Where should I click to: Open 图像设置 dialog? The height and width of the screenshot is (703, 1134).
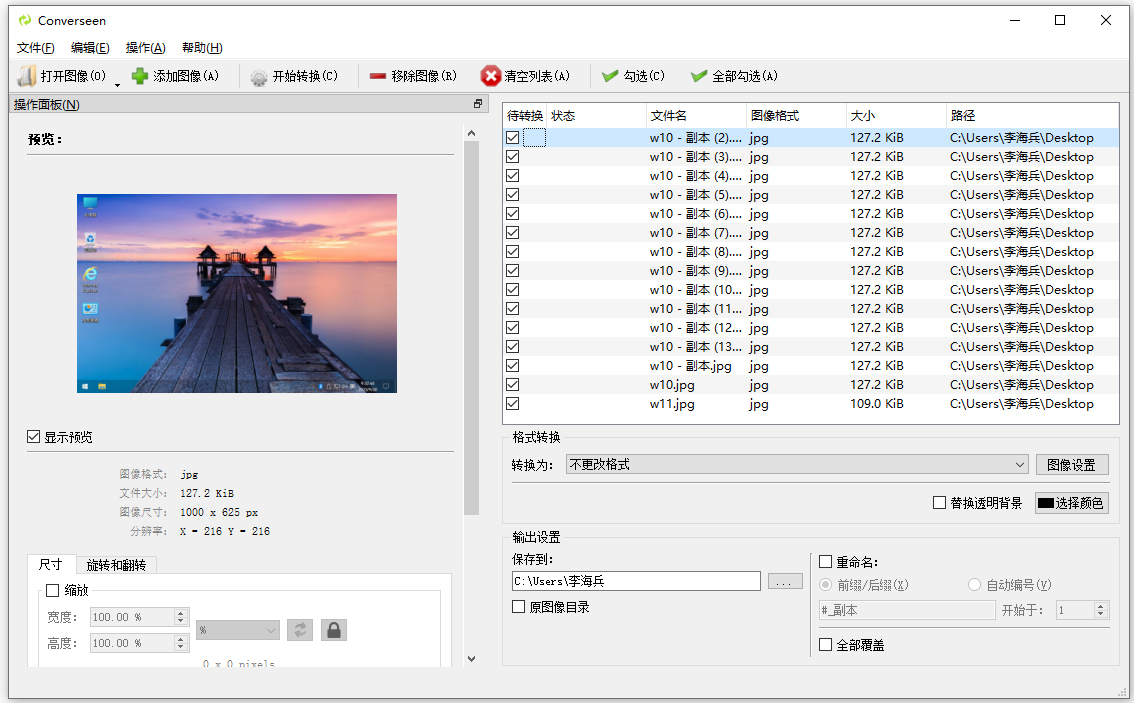[x=1071, y=464]
